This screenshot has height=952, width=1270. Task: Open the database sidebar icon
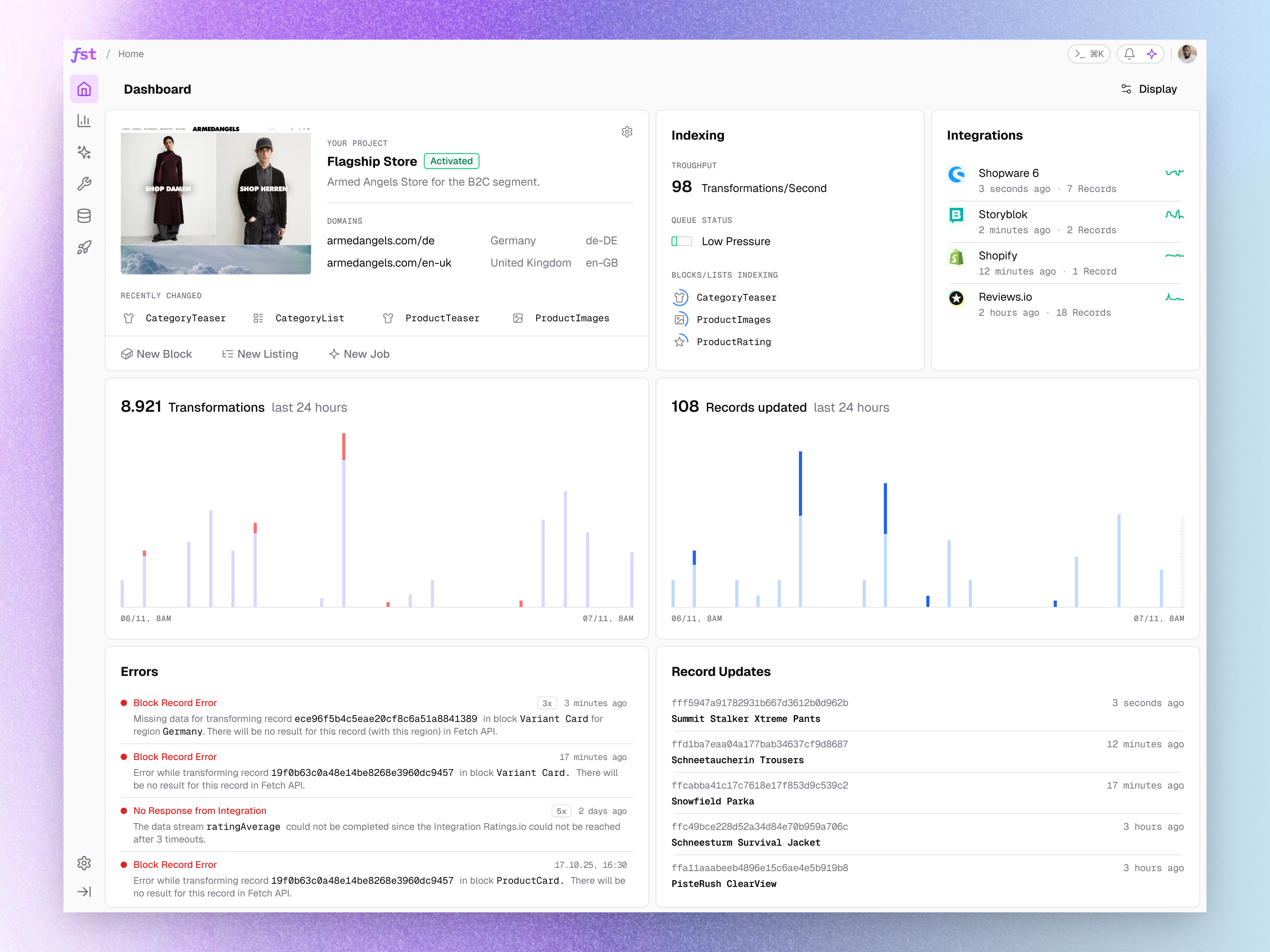coord(84,216)
